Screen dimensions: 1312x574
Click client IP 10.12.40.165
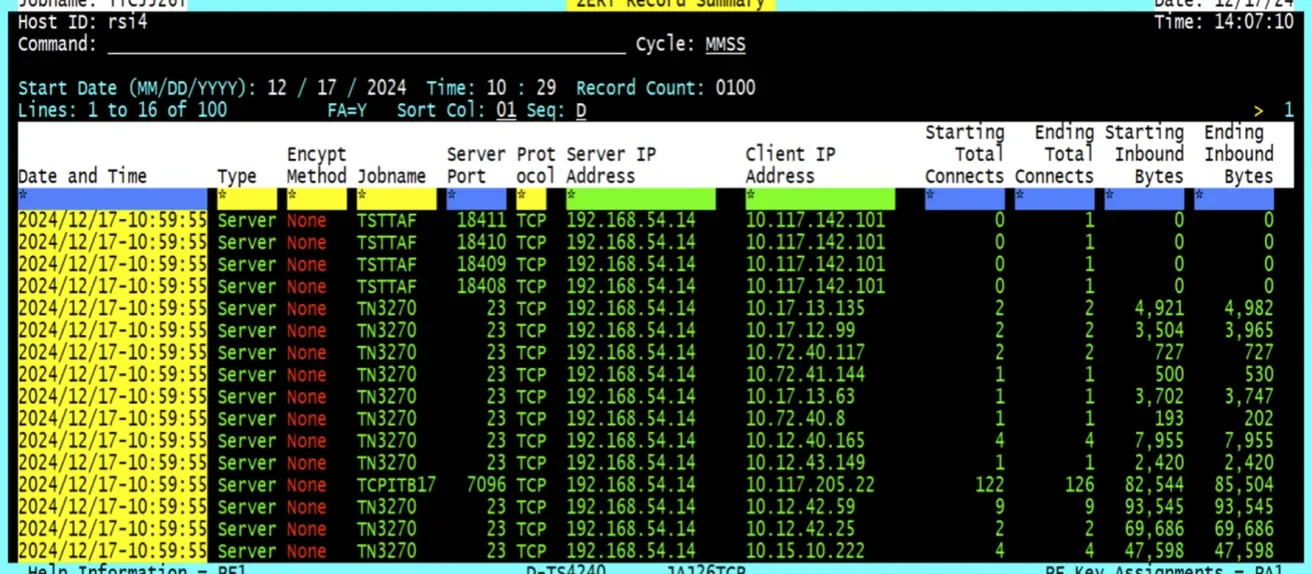tap(805, 440)
